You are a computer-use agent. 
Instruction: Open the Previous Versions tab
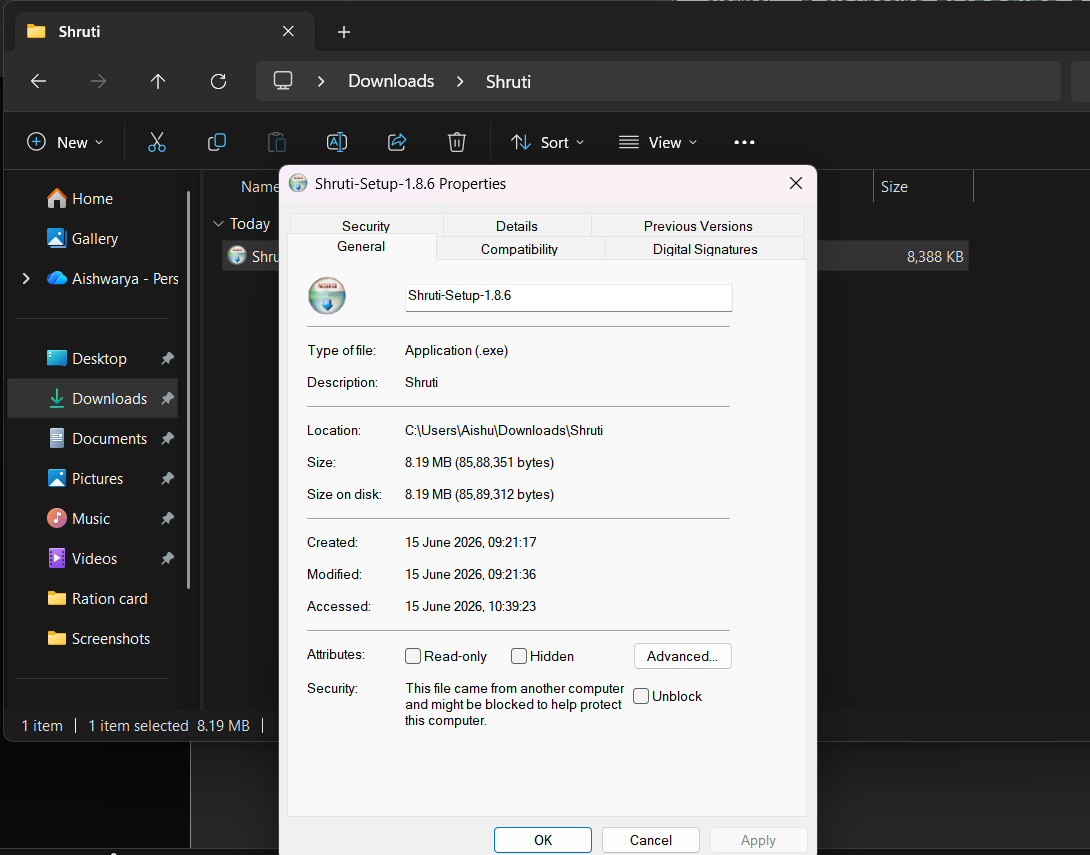(698, 226)
